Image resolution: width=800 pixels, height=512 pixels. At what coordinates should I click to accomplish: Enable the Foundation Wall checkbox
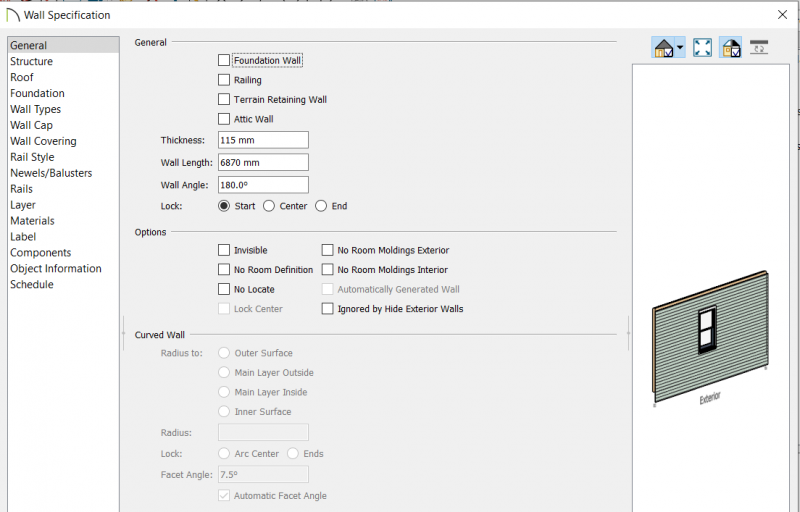pyautogui.click(x=224, y=60)
